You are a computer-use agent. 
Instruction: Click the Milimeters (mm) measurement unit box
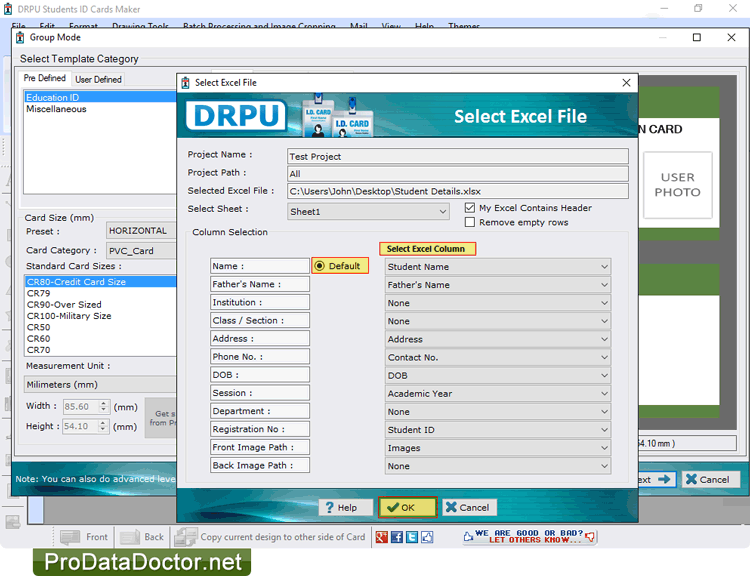pyautogui.click(x=100, y=385)
